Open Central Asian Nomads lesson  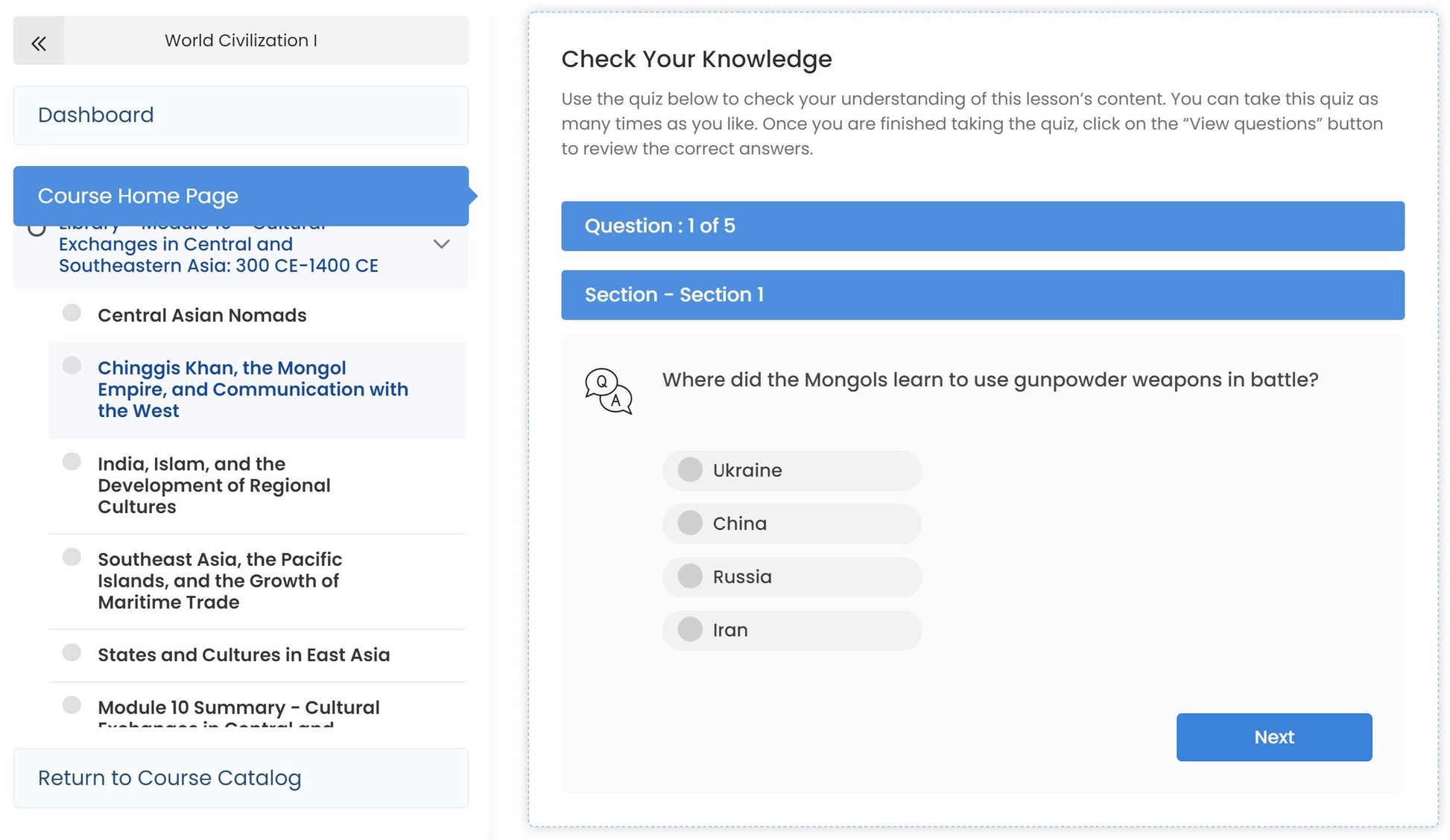point(202,316)
